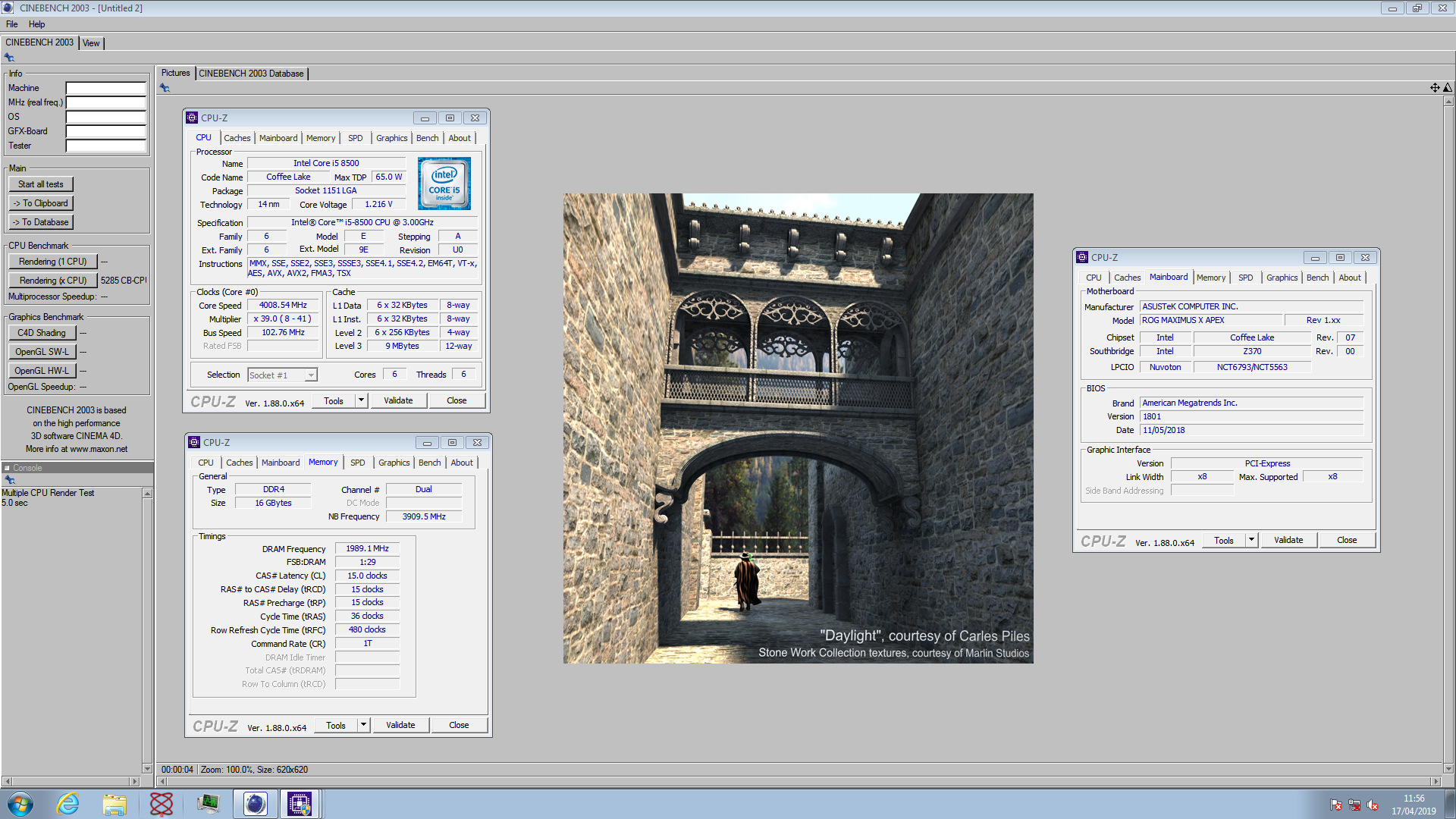1456x819 pixels.
Task: Click the Core Speed value 4008.54 MHz
Action: point(283,305)
